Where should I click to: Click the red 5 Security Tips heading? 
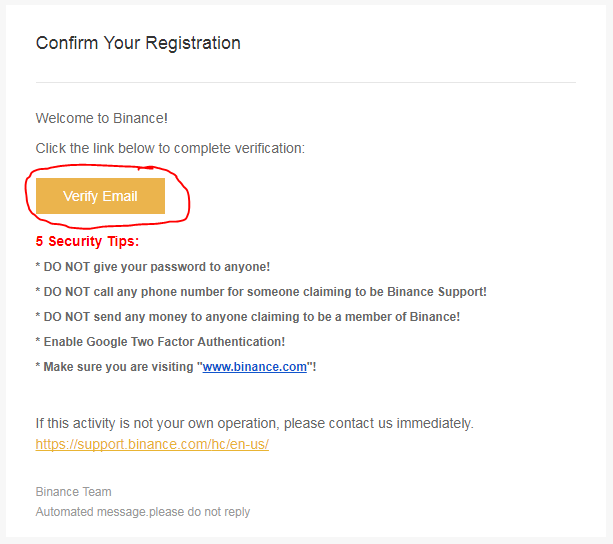(87, 241)
